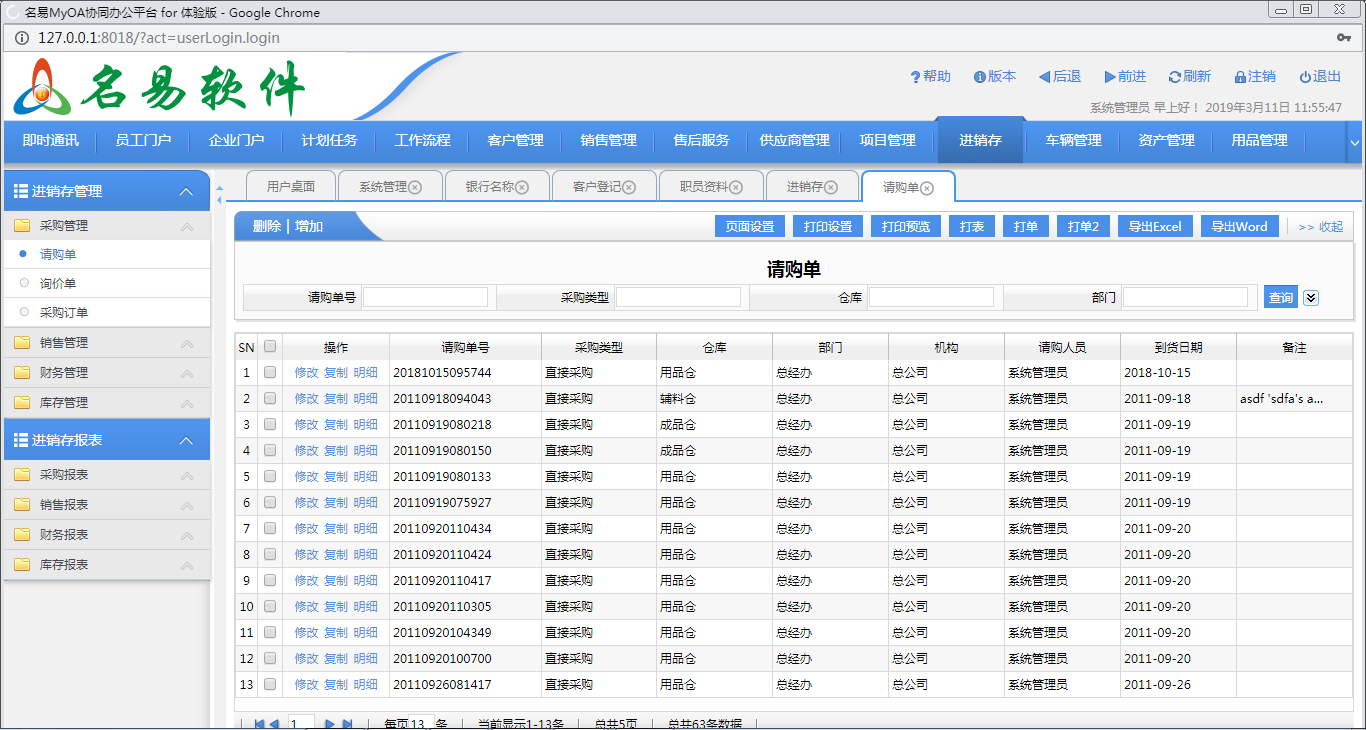The height and width of the screenshot is (730, 1366).
Task: Click 修改 link for order 20110918094043
Action: (306, 398)
